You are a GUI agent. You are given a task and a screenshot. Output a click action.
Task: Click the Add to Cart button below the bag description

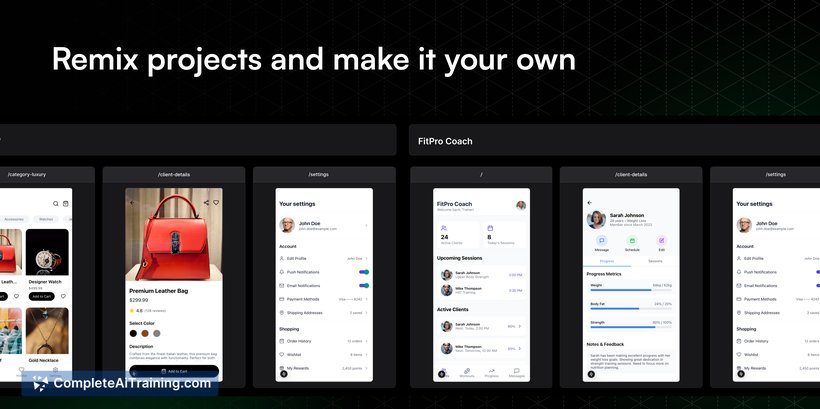pyautogui.click(x=174, y=371)
